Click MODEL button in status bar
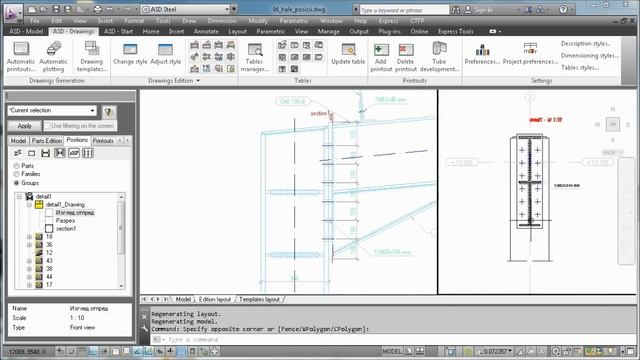Image resolution: width=640 pixels, height=360 pixels. click(x=392, y=351)
